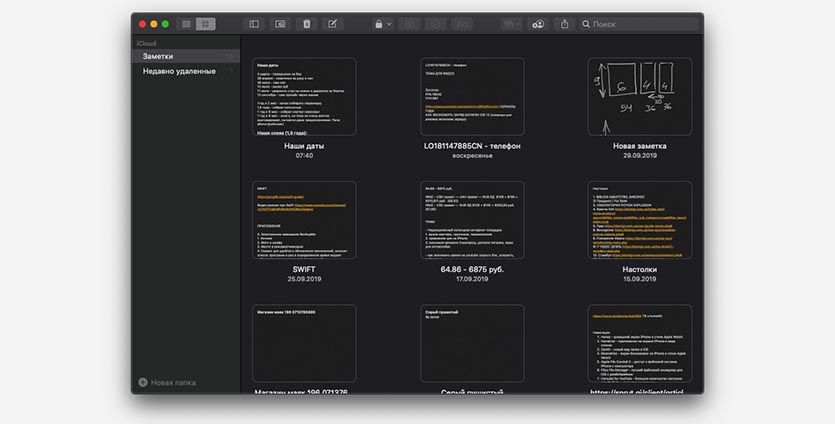Switch to gallery view in toolbar
This screenshot has width=835, height=424.
pos(205,23)
